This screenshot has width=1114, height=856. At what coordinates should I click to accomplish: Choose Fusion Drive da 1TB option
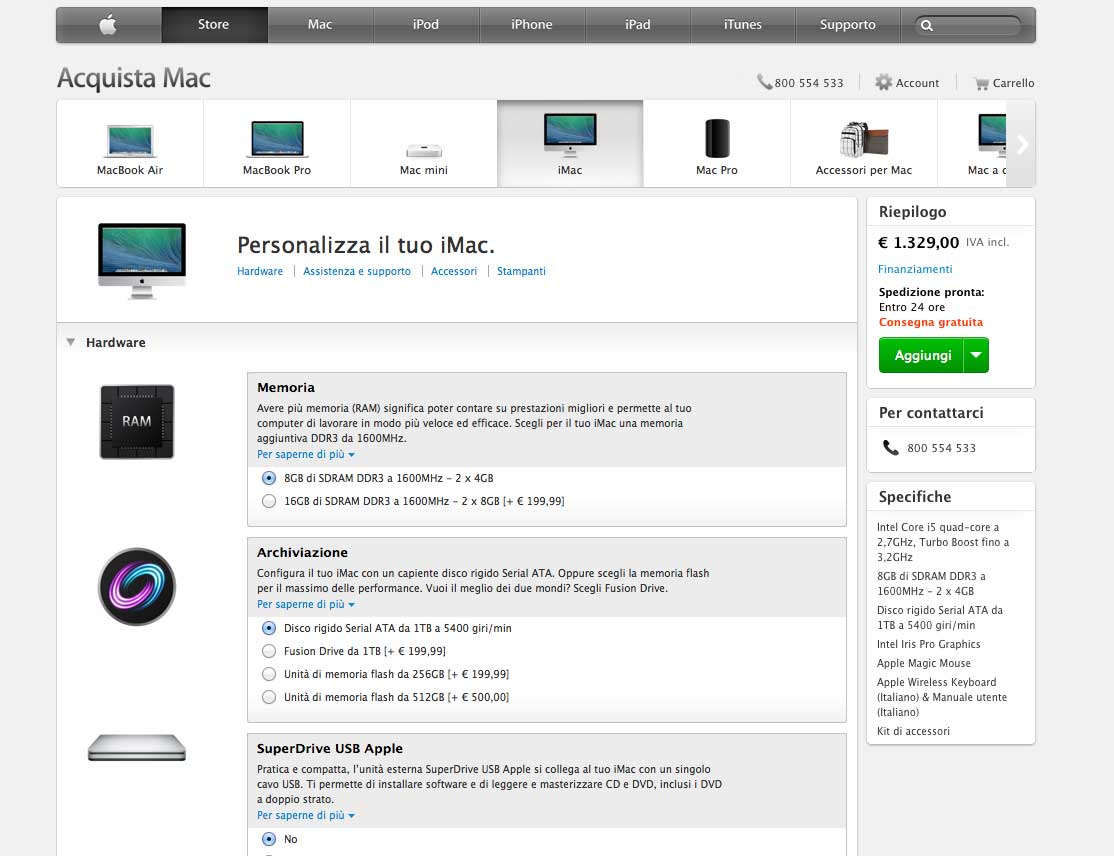(x=269, y=651)
